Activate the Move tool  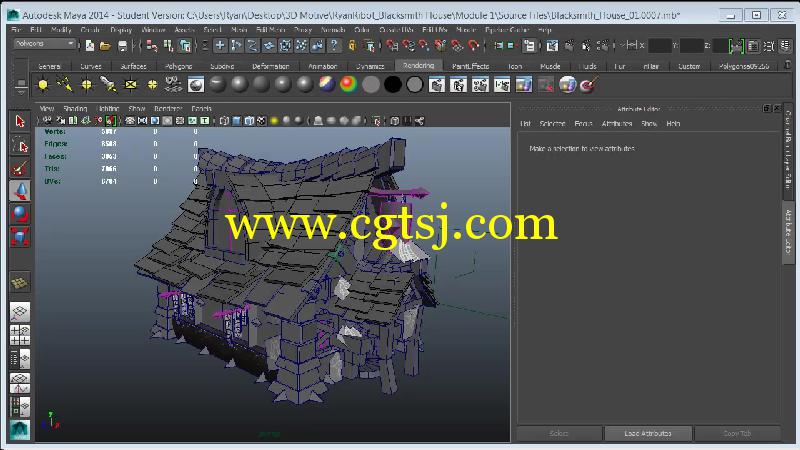[20, 191]
